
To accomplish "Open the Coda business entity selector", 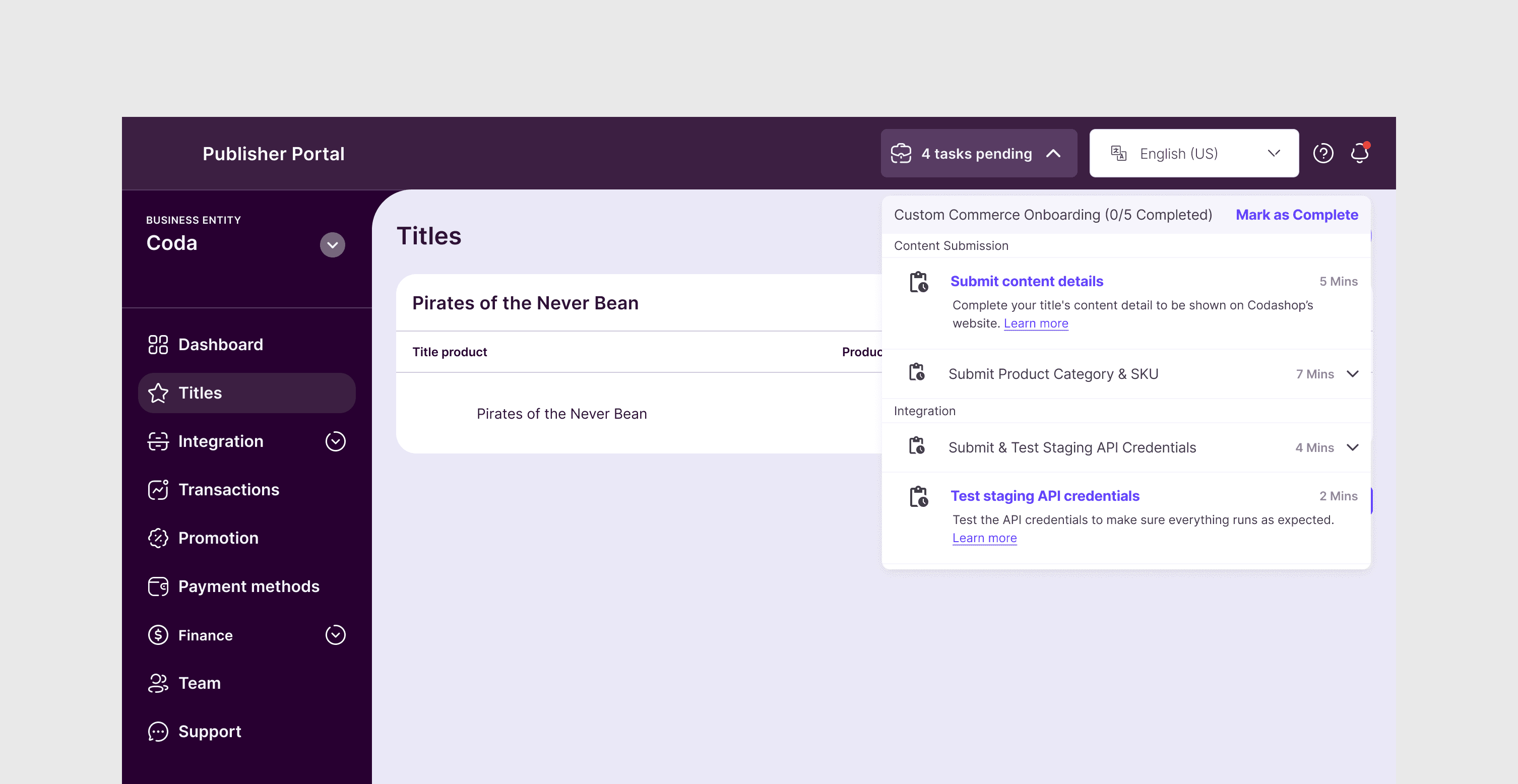I will [x=332, y=245].
